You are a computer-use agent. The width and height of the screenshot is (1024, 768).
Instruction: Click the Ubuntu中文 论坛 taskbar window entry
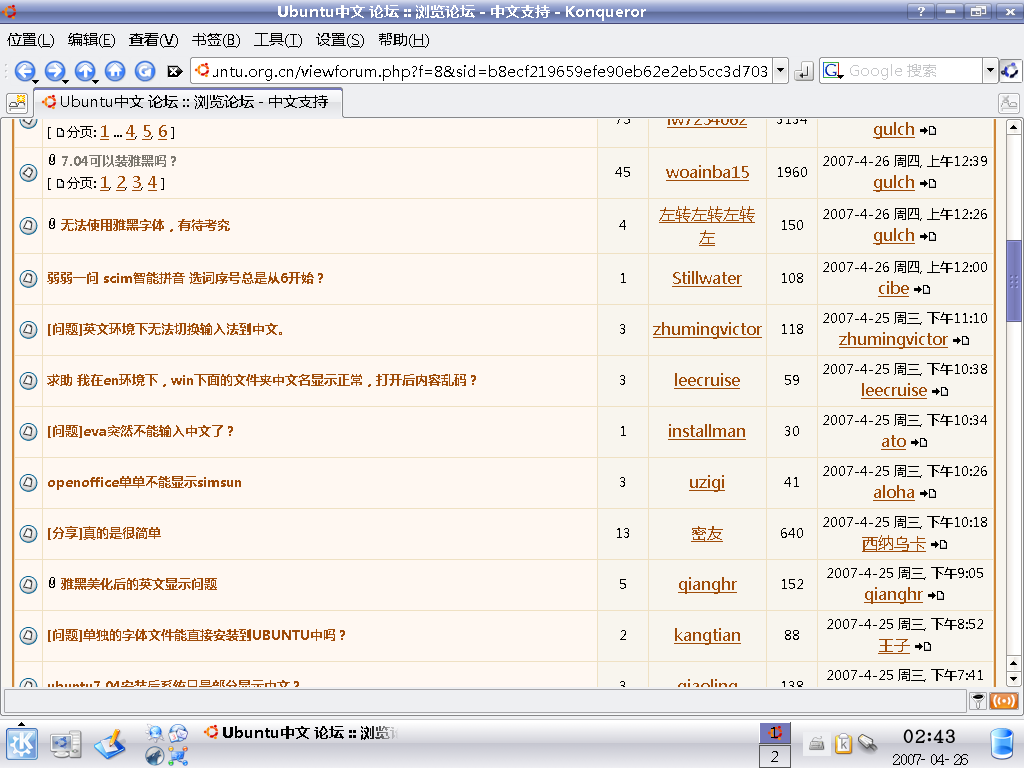tap(300, 733)
